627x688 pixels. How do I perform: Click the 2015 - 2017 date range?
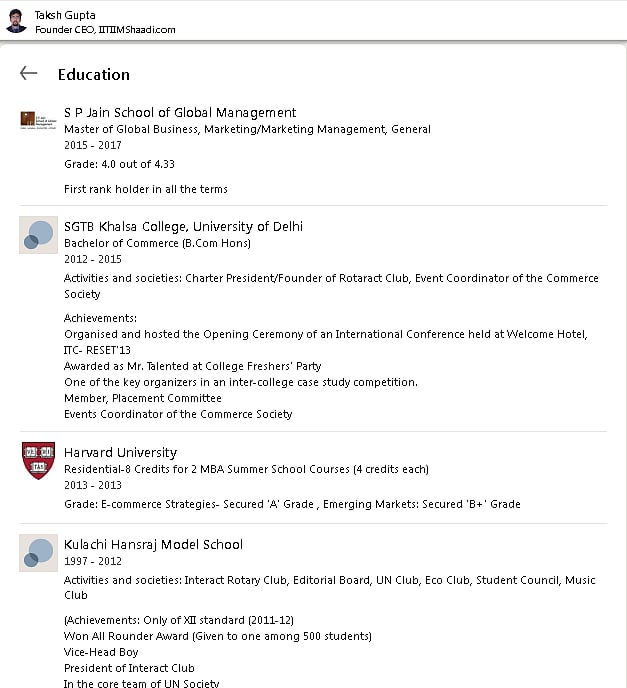click(93, 145)
